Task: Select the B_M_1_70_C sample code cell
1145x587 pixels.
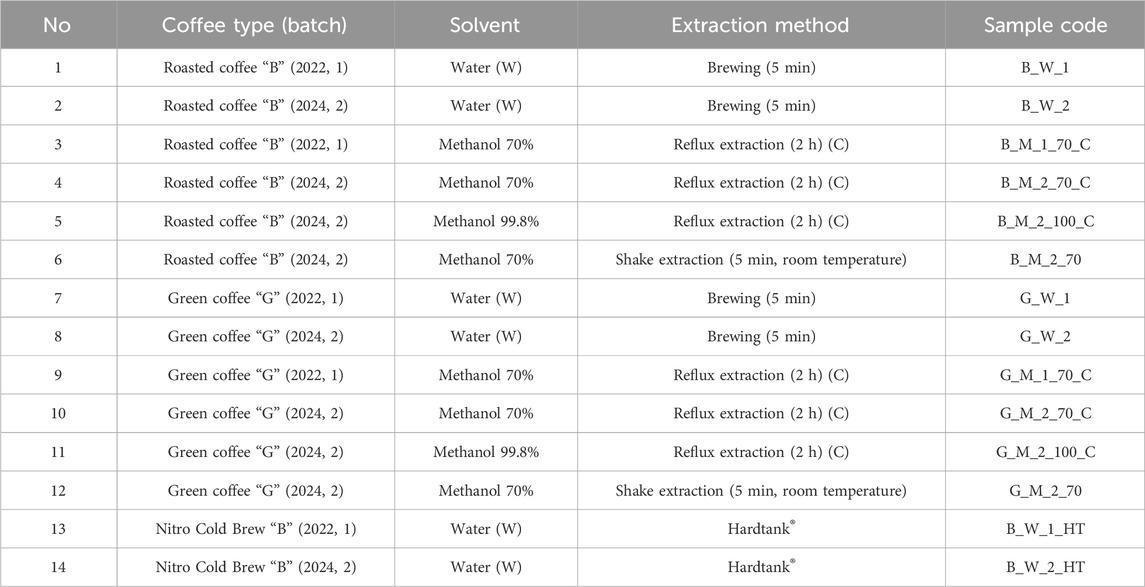Action: point(1045,145)
